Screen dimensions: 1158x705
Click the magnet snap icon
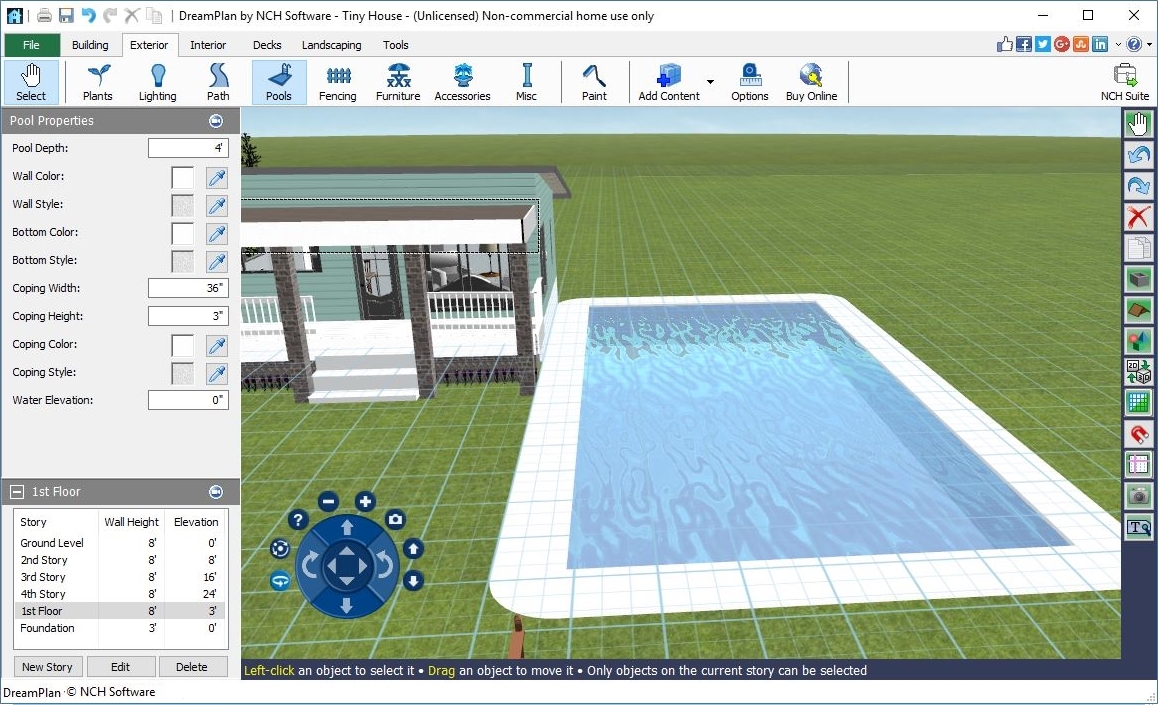tap(1138, 434)
